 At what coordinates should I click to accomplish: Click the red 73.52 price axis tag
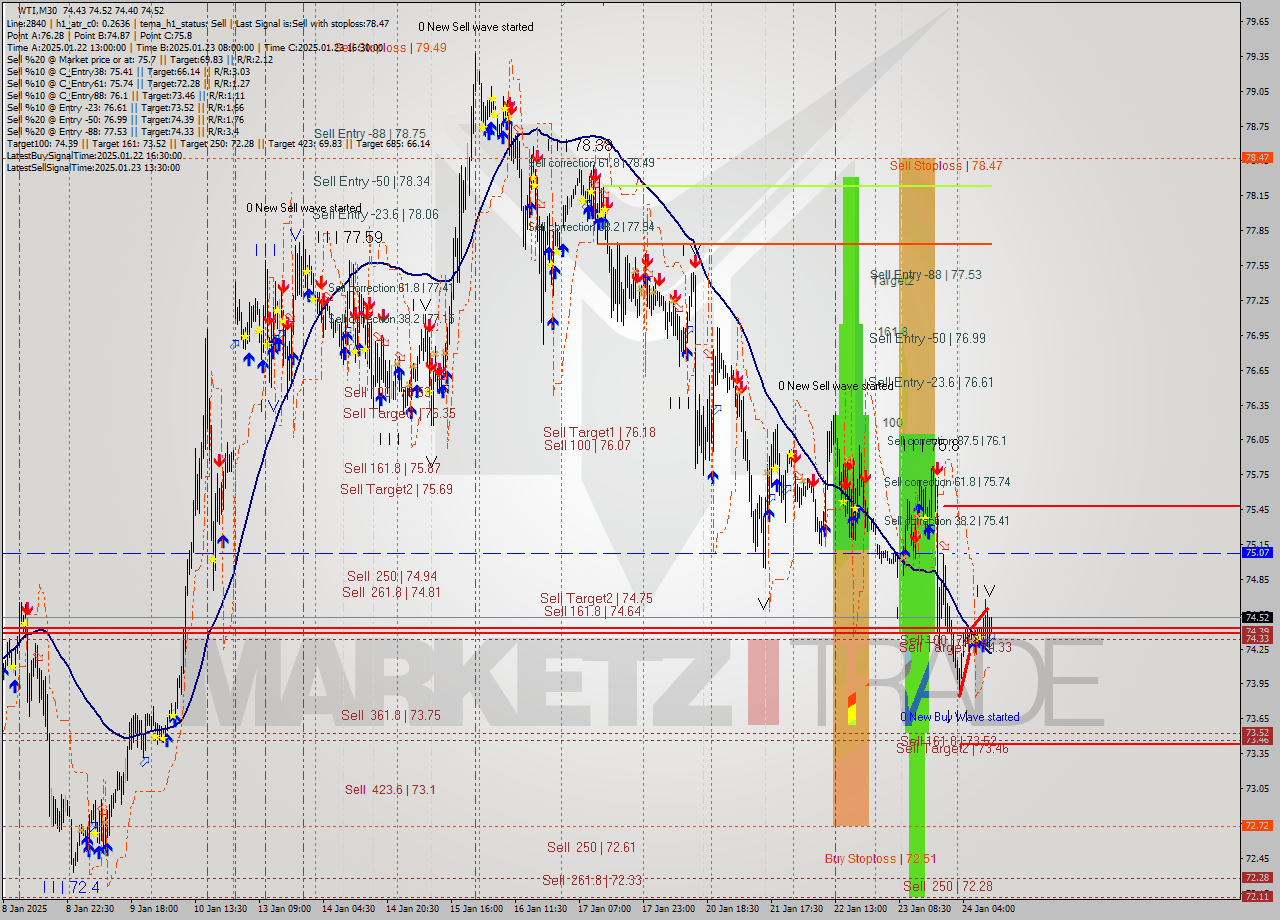[x=1257, y=733]
